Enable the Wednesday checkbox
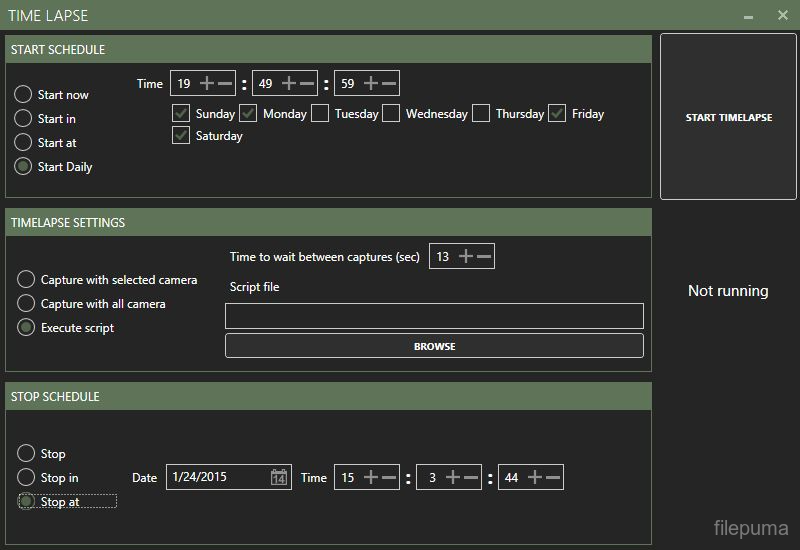 pos(391,113)
